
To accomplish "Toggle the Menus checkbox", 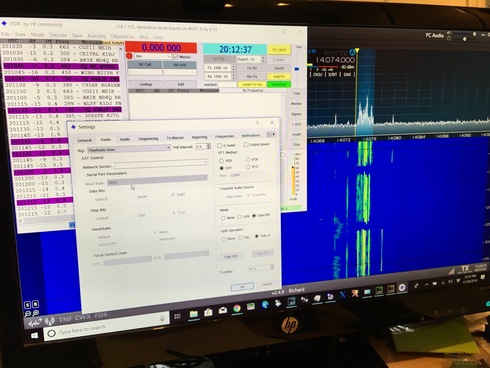I will (x=175, y=57).
